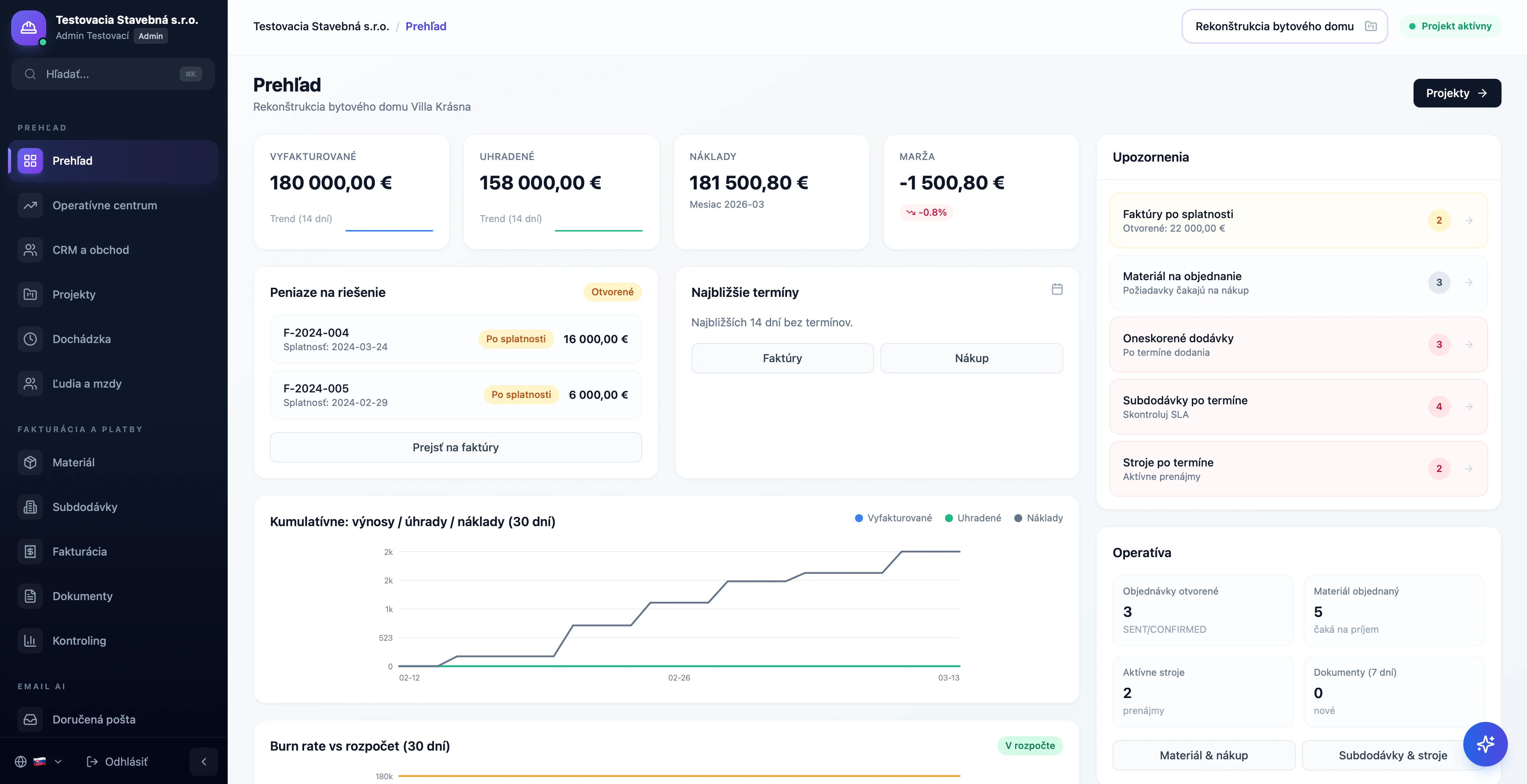Click the Prehľad breadcrumb link

coord(426,26)
